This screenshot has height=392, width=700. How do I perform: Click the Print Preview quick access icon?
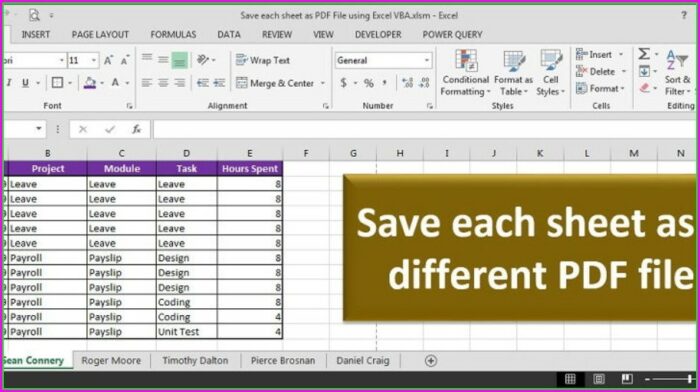[x=34, y=15]
